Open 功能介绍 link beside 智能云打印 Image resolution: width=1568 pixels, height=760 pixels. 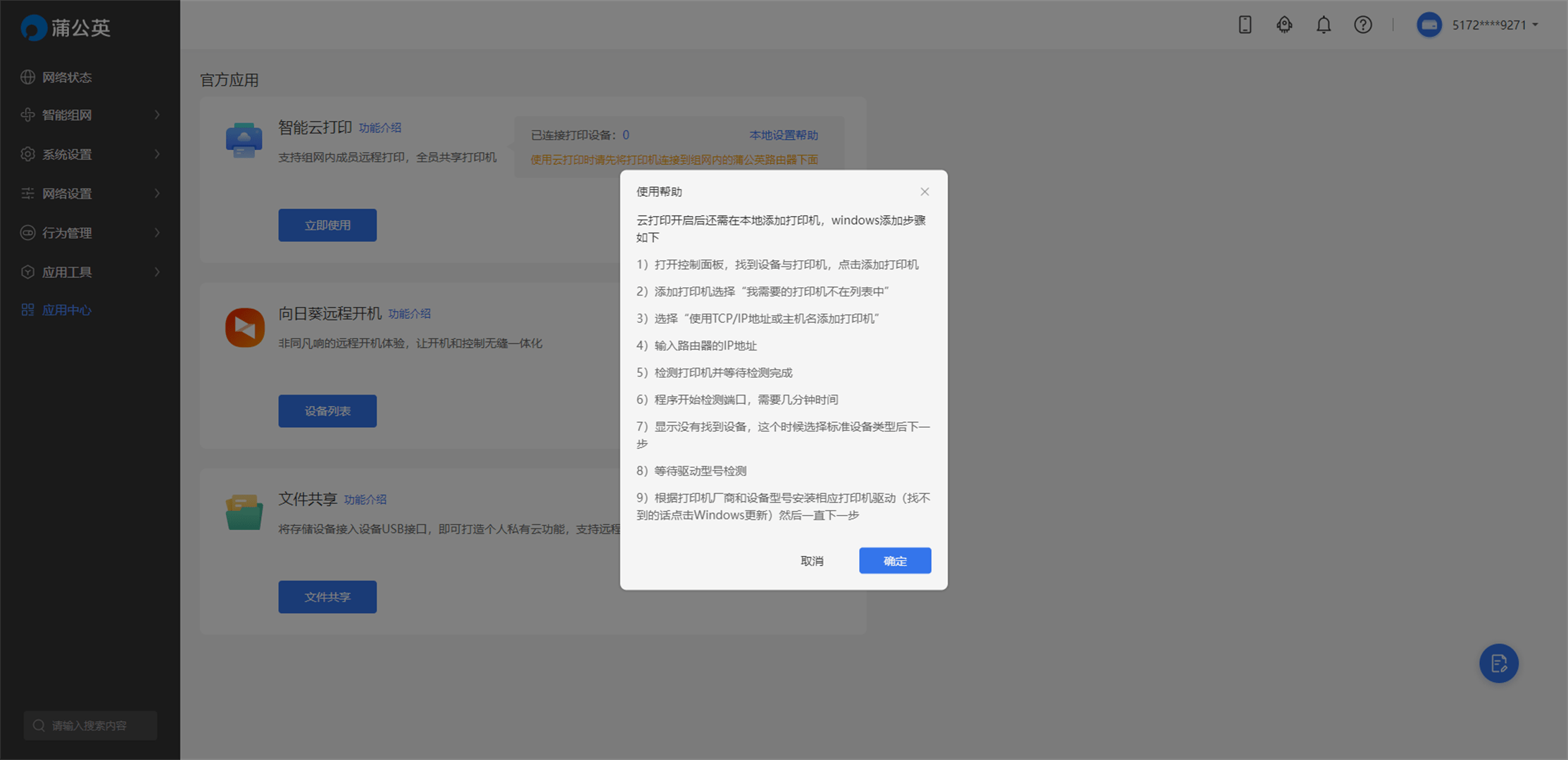click(380, 127)
